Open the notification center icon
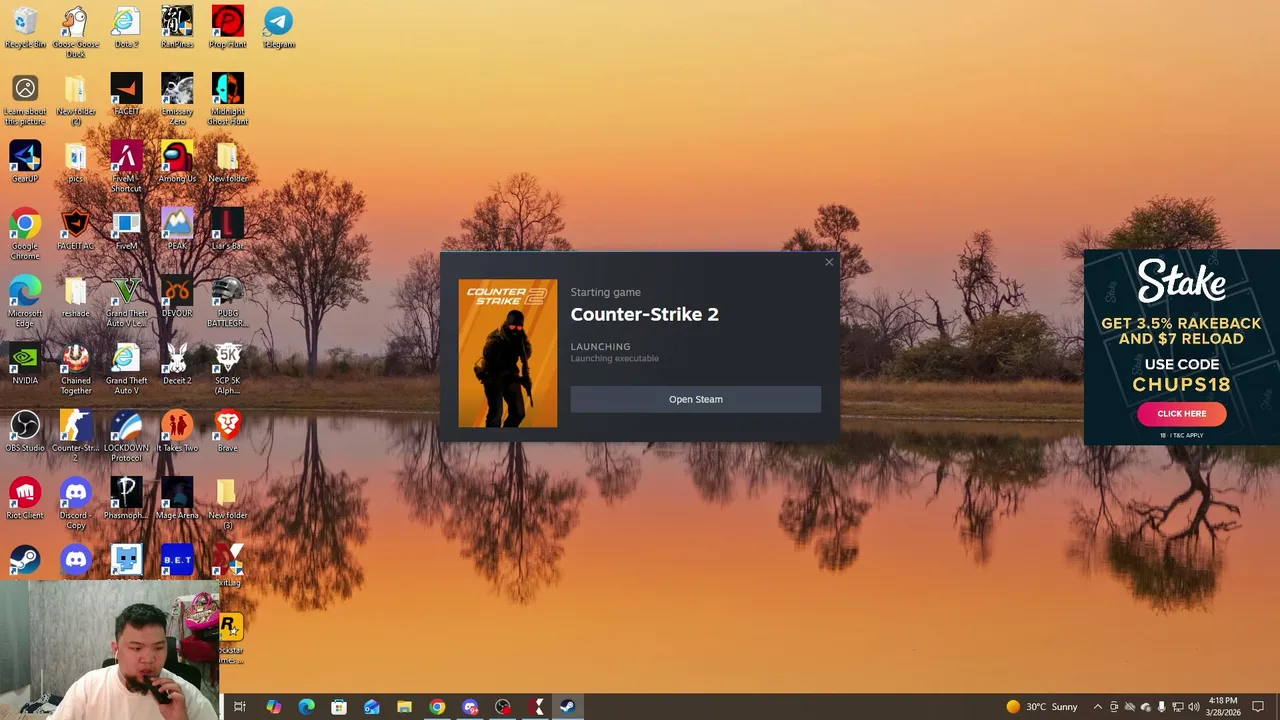This screenshot has height=720, width=1280. coord(1258,707)
